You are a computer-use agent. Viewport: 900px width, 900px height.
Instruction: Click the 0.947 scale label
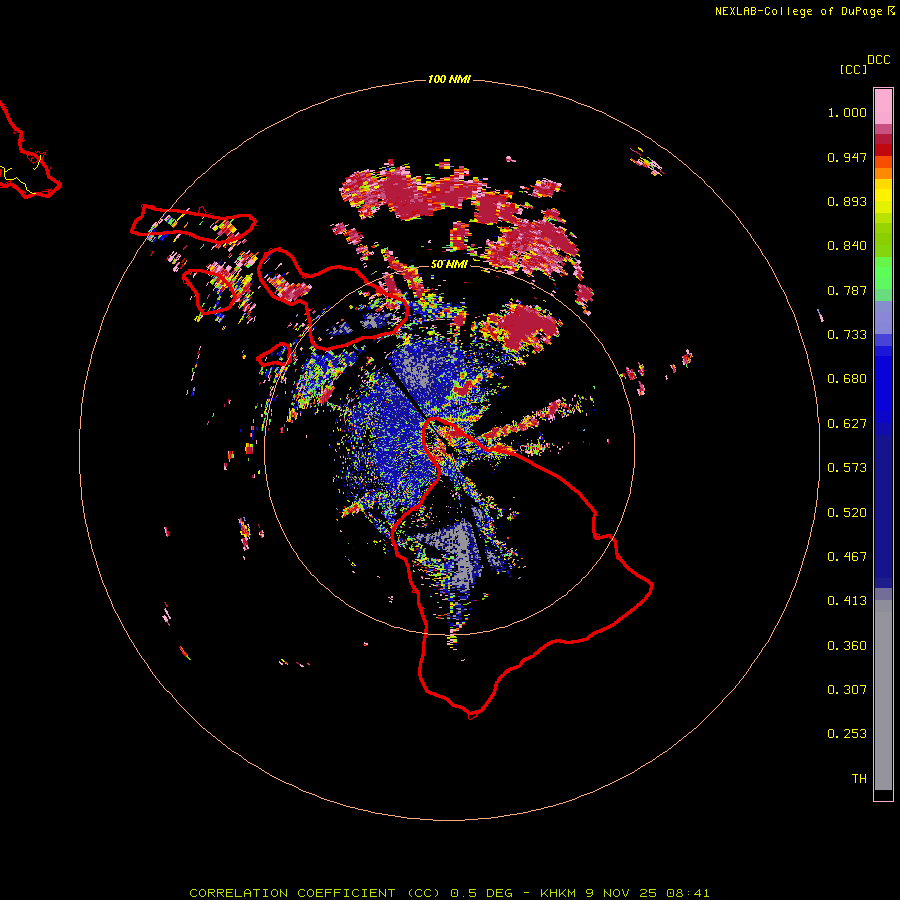[847, 157]
